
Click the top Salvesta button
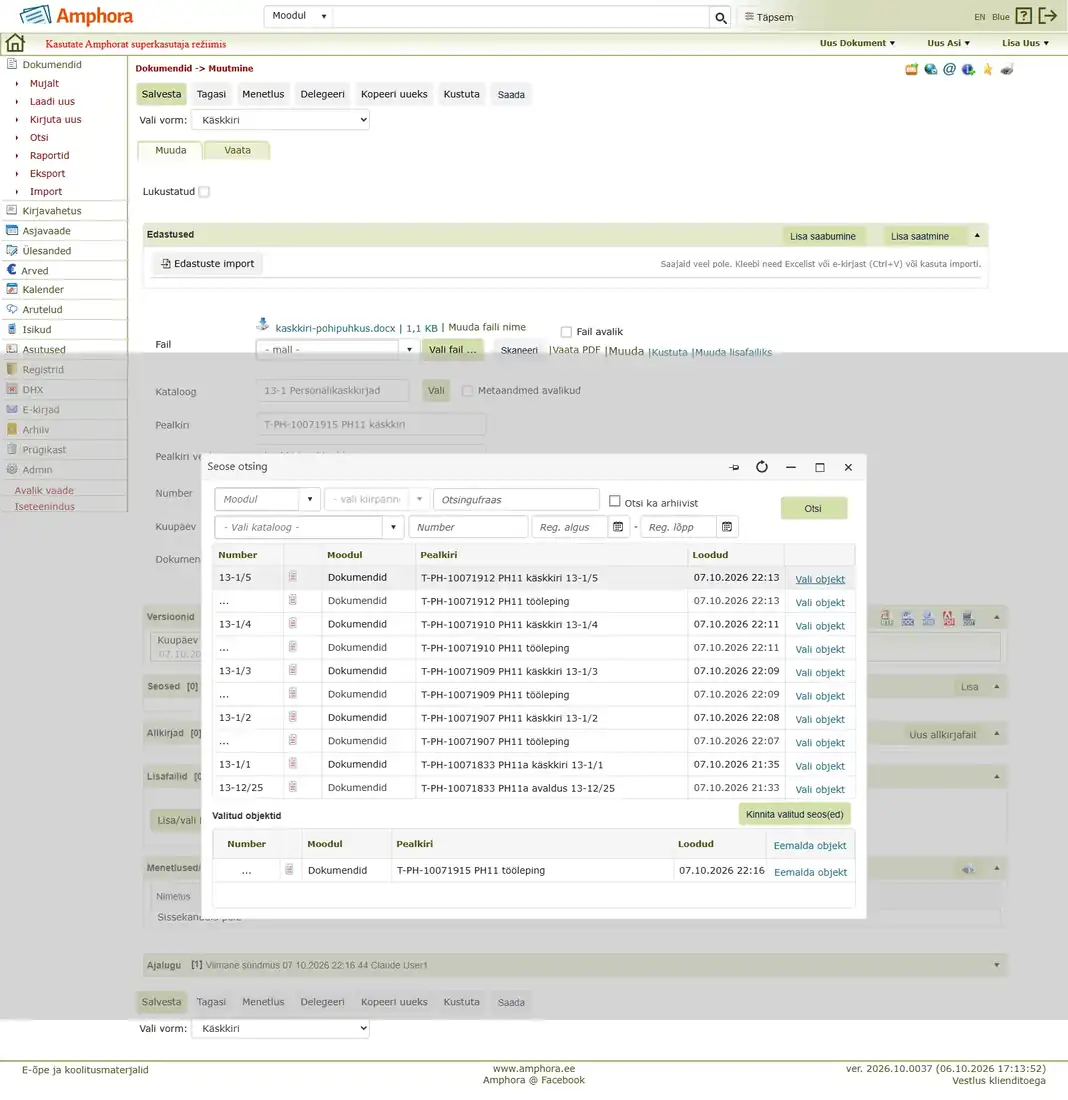161,94
